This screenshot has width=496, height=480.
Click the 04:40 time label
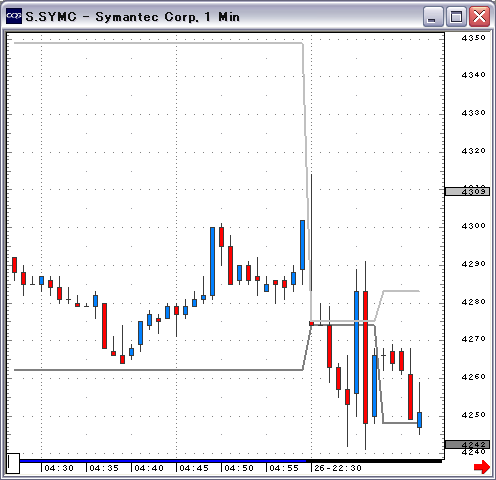click(x=149, y=468)
